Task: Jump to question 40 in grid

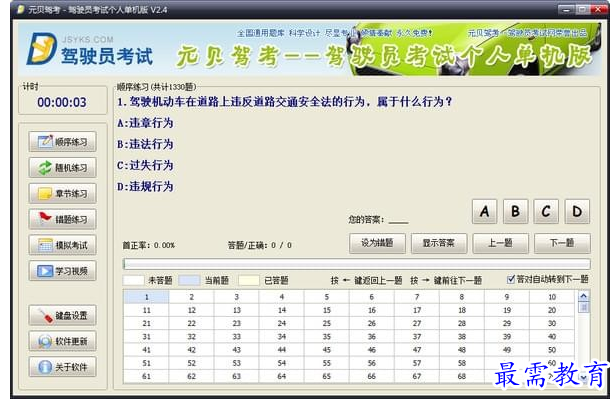Action: point(552,337)
